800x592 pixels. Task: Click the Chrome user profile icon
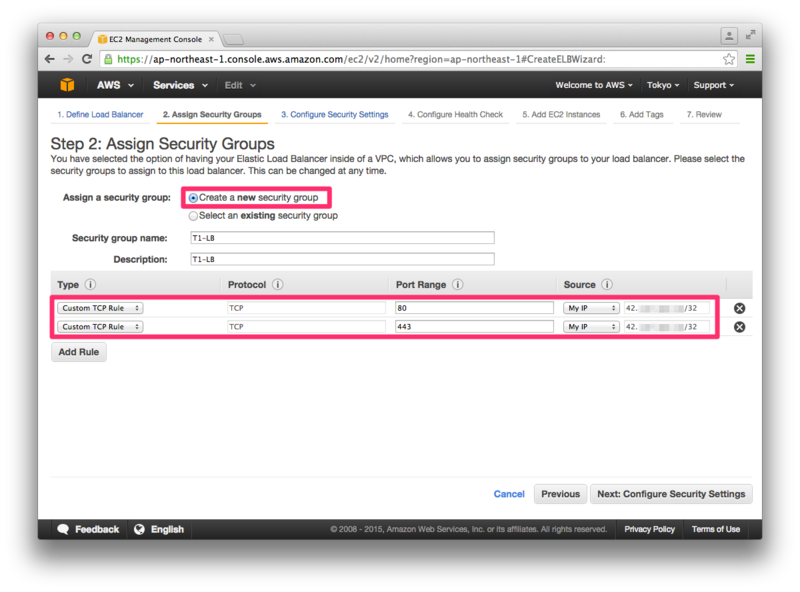[729, 36]
